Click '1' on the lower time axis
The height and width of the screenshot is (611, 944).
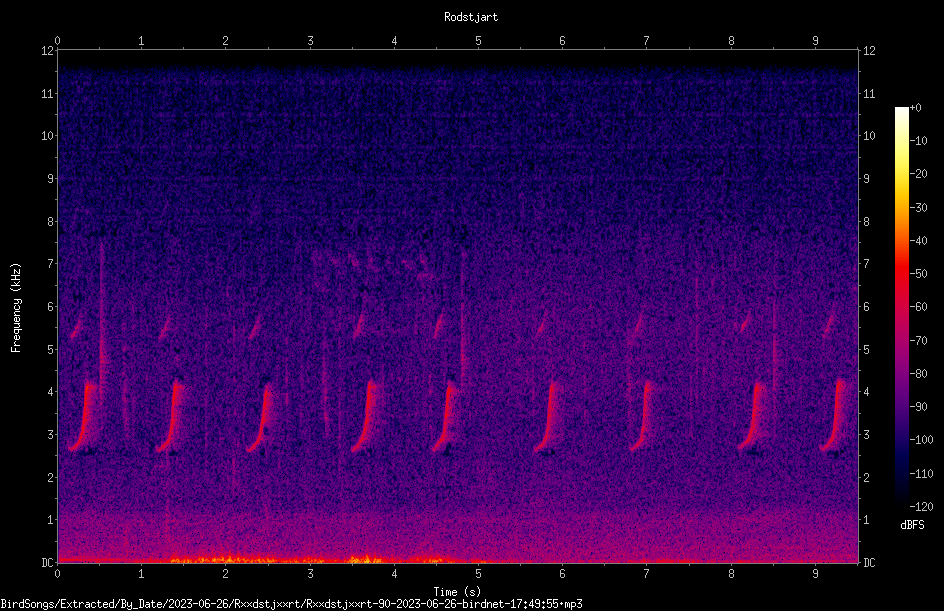point(141,574)
